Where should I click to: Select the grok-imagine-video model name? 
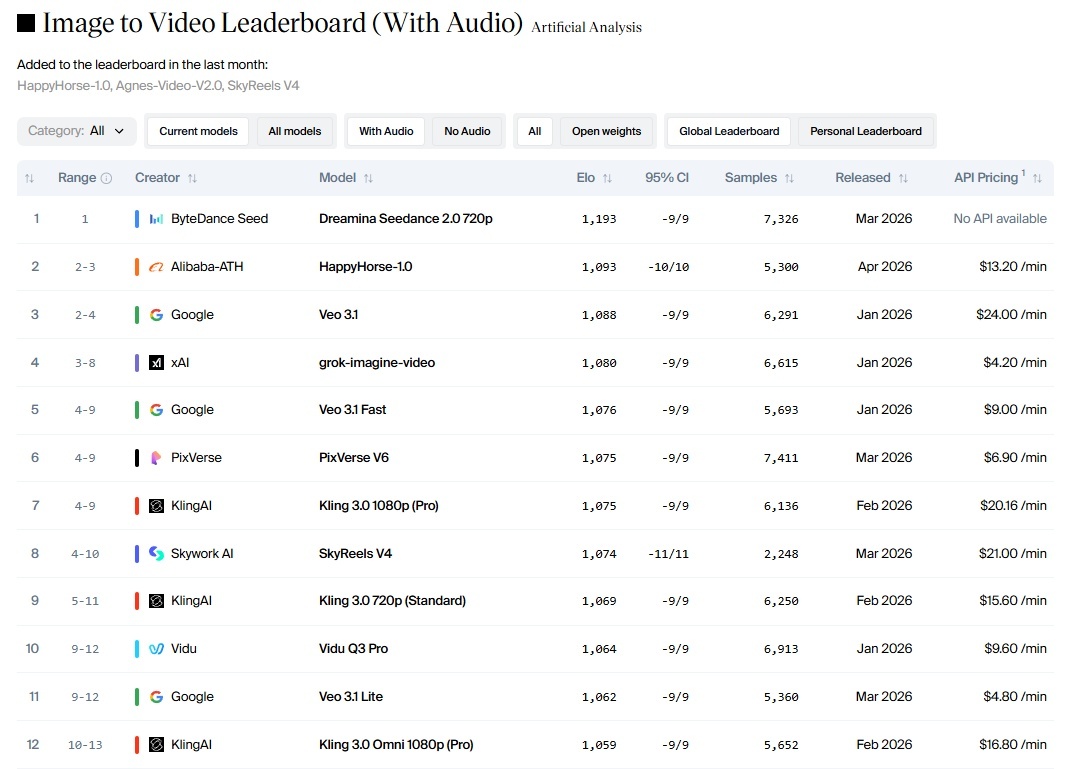[x=377, y=362]
